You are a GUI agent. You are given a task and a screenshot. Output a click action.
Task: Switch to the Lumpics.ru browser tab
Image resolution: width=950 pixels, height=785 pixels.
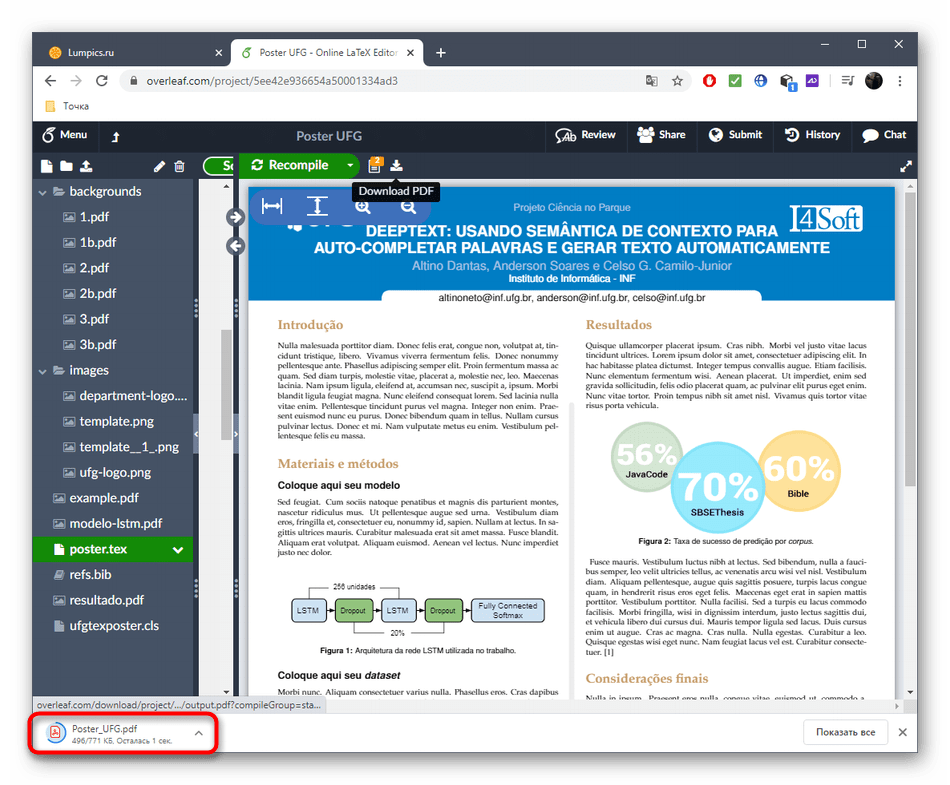coord(130,53)
